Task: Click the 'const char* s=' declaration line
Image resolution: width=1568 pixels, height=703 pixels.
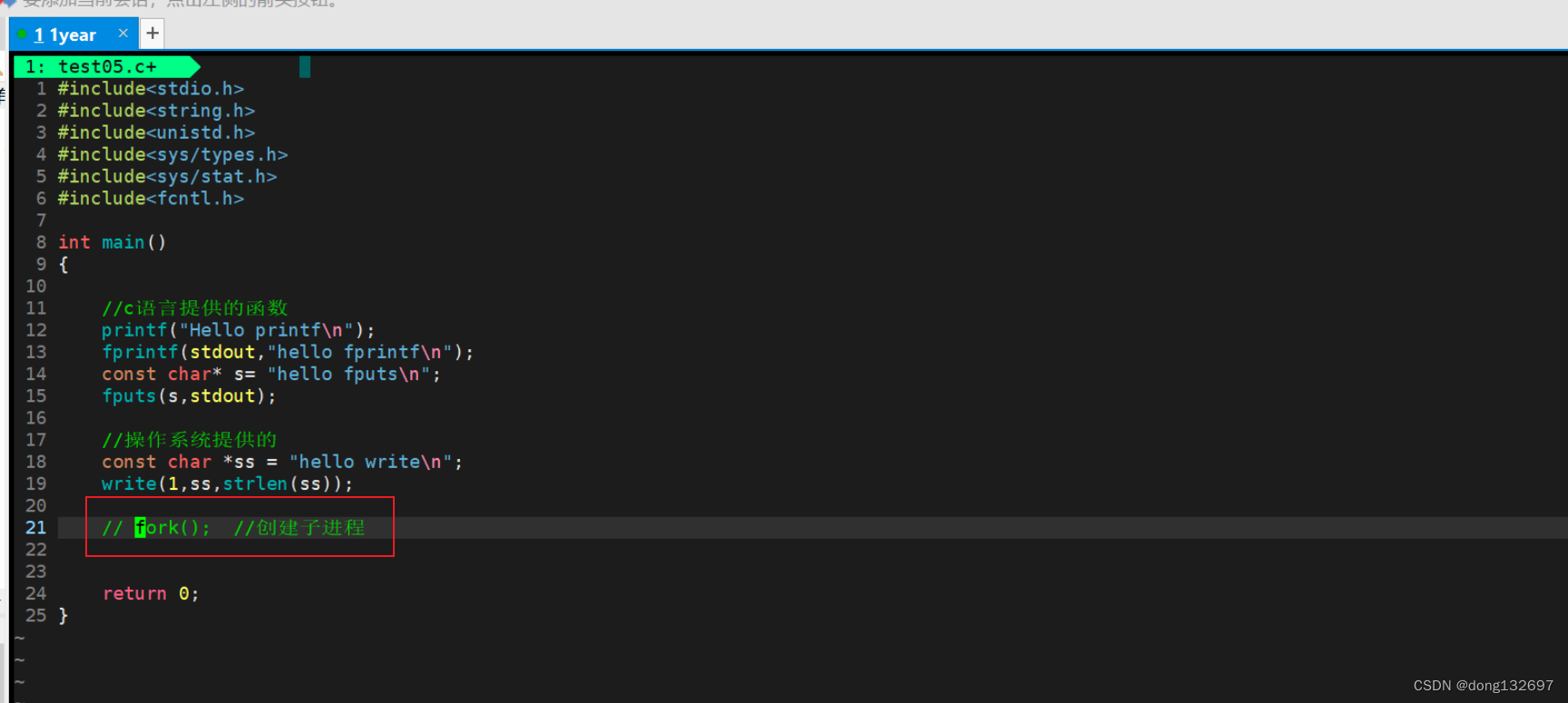Action: pos(270,374)
